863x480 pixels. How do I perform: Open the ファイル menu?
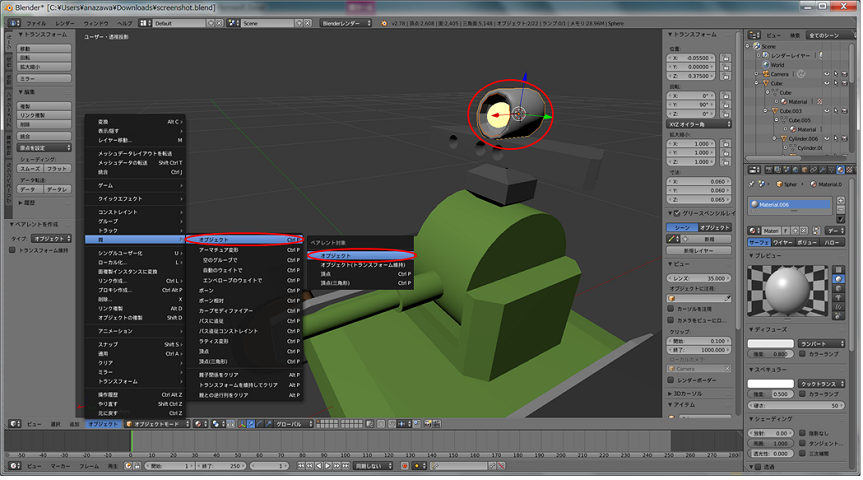(35, 21)
